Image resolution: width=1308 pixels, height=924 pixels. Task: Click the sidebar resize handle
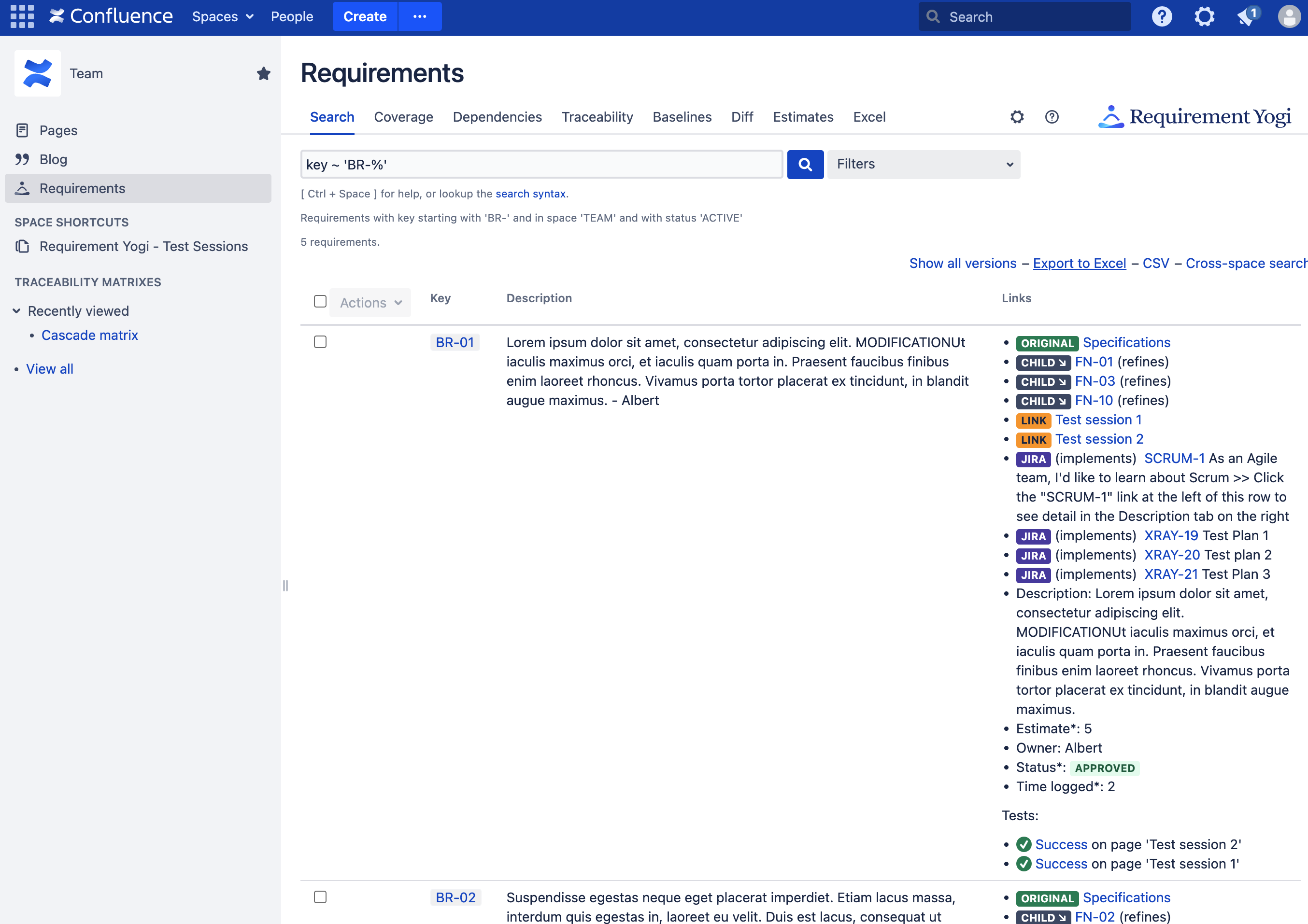(285, 585)
